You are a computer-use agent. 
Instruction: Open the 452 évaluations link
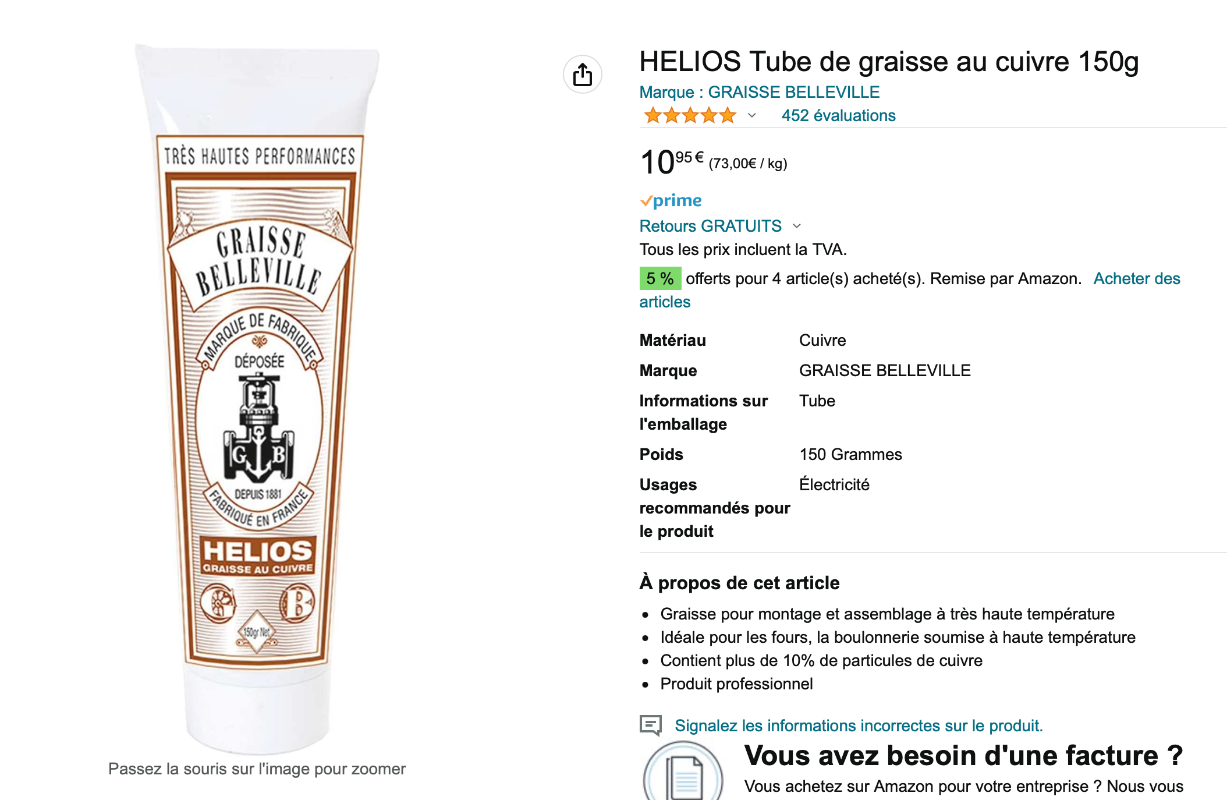(838, 115)
